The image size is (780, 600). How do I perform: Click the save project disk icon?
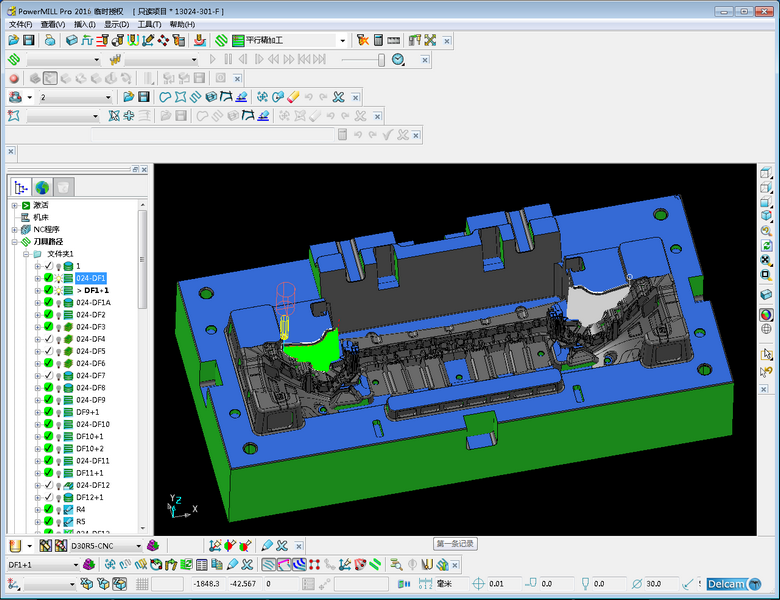pyautogui.click(x=30, y=41)
